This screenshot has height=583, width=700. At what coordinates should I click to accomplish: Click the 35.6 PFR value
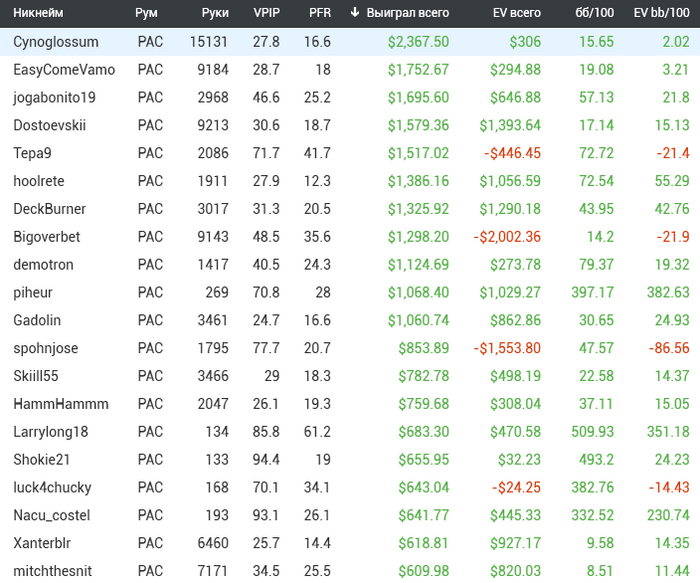click(317, 237)
